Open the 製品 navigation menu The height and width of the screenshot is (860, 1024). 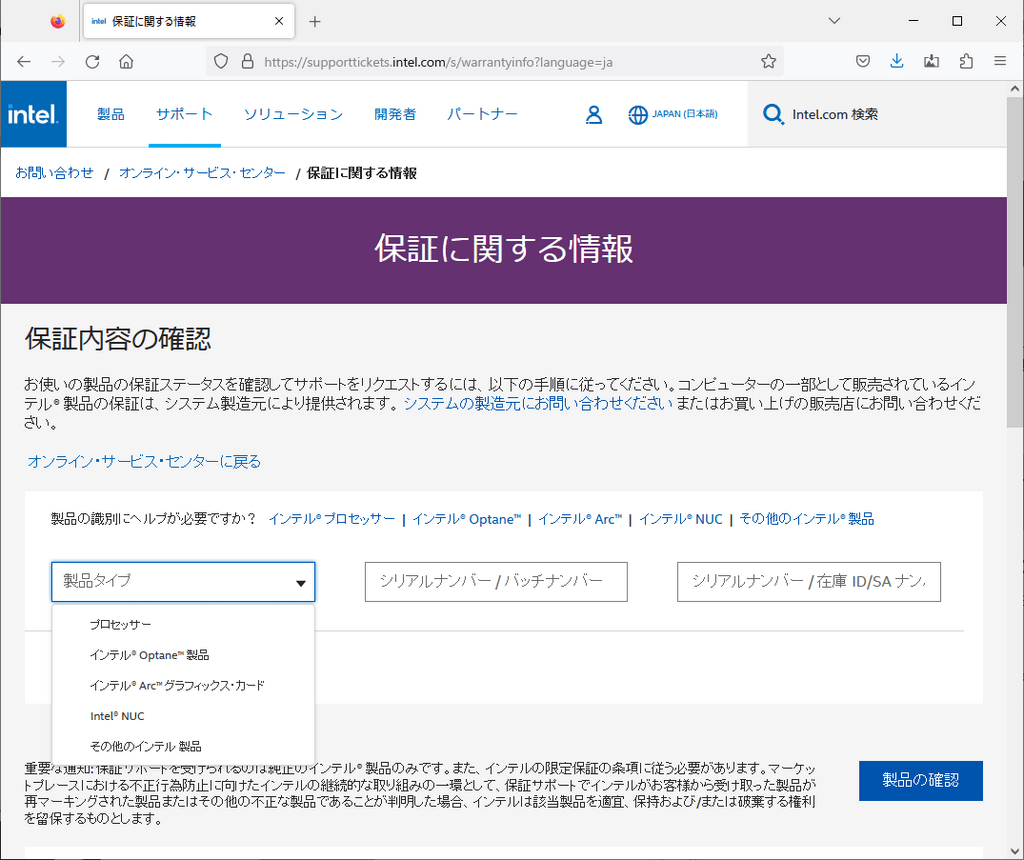pyautogui.click(x=111, y=114)
